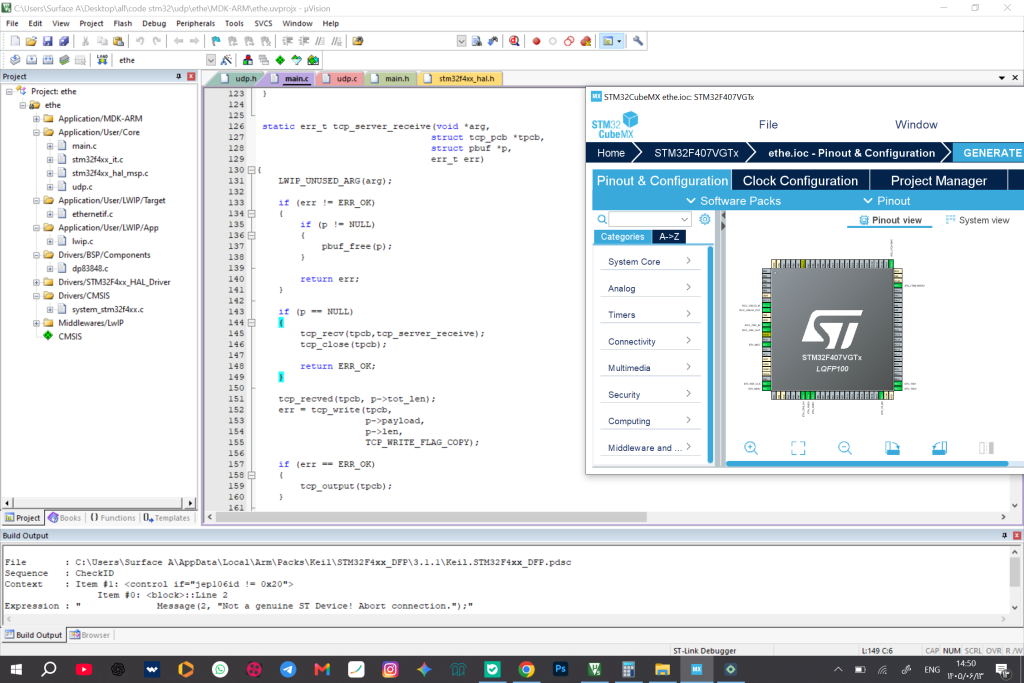Open Options for Target magic wand icon
Viewport: 1024px width, 683px height.
(x=226, y=60)
